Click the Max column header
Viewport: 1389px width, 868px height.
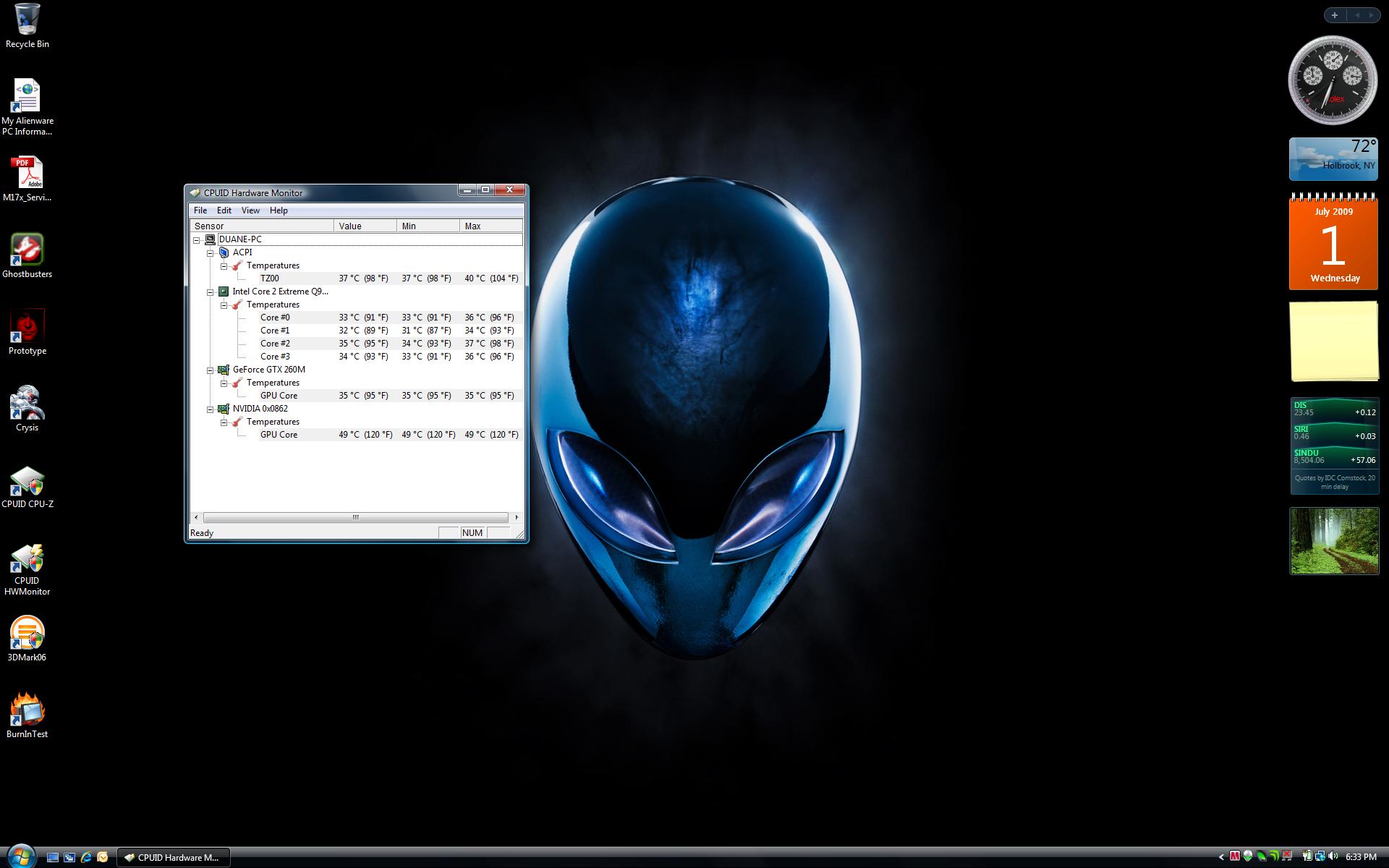coord(491,226)
